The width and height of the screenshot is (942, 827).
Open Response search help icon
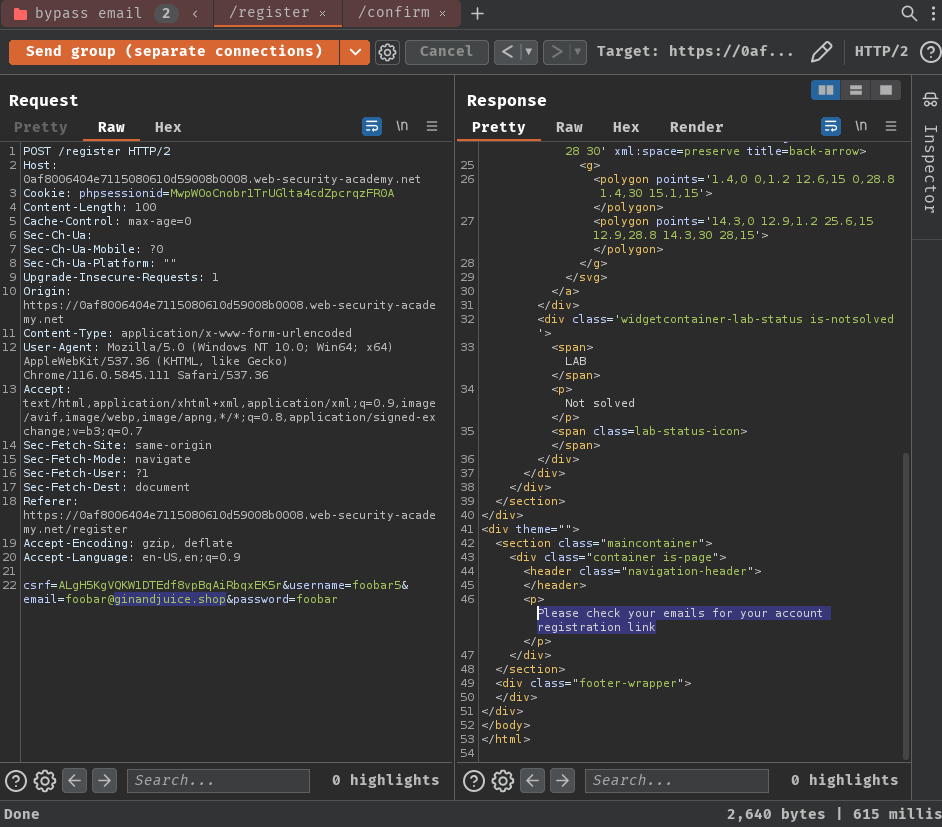click(x=473, y=781)
